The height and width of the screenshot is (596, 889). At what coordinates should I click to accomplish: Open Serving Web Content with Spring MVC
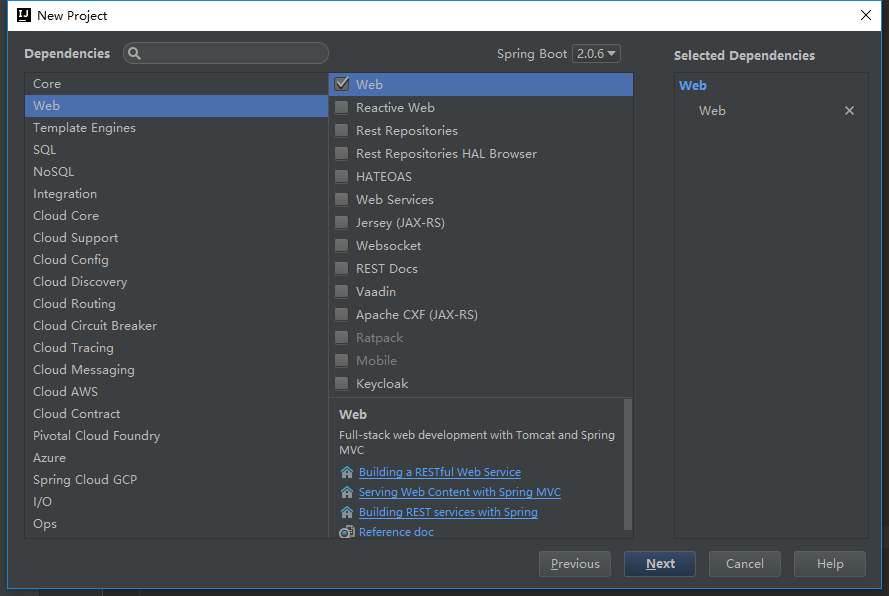460,492
